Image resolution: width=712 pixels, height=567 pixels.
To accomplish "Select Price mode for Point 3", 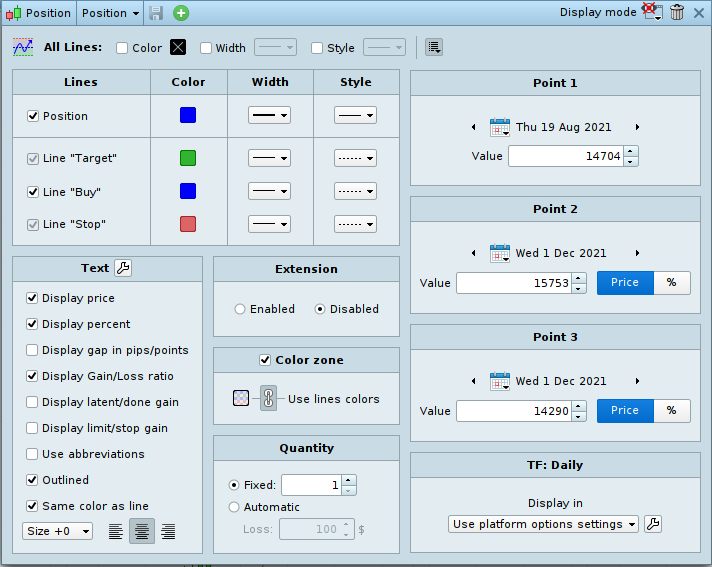I will point(625,411).
